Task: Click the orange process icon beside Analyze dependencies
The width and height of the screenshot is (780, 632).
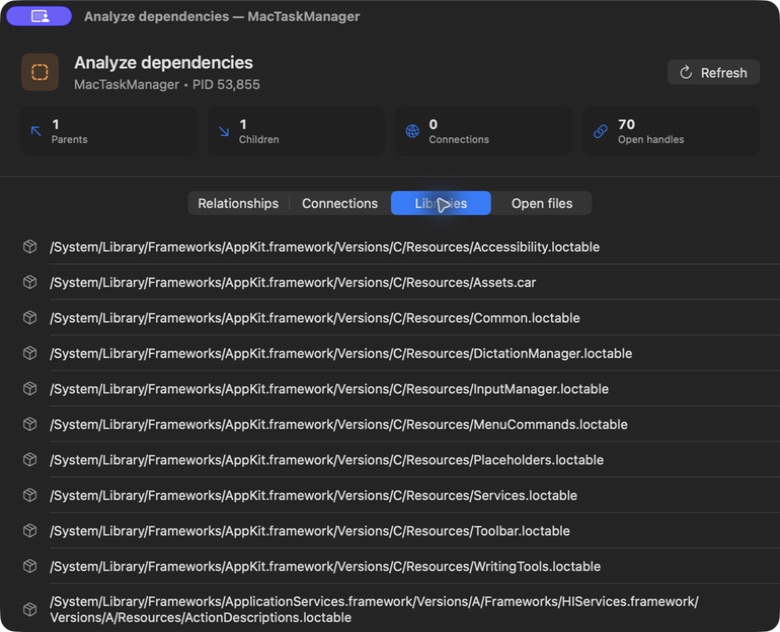Action: (40, 72)
